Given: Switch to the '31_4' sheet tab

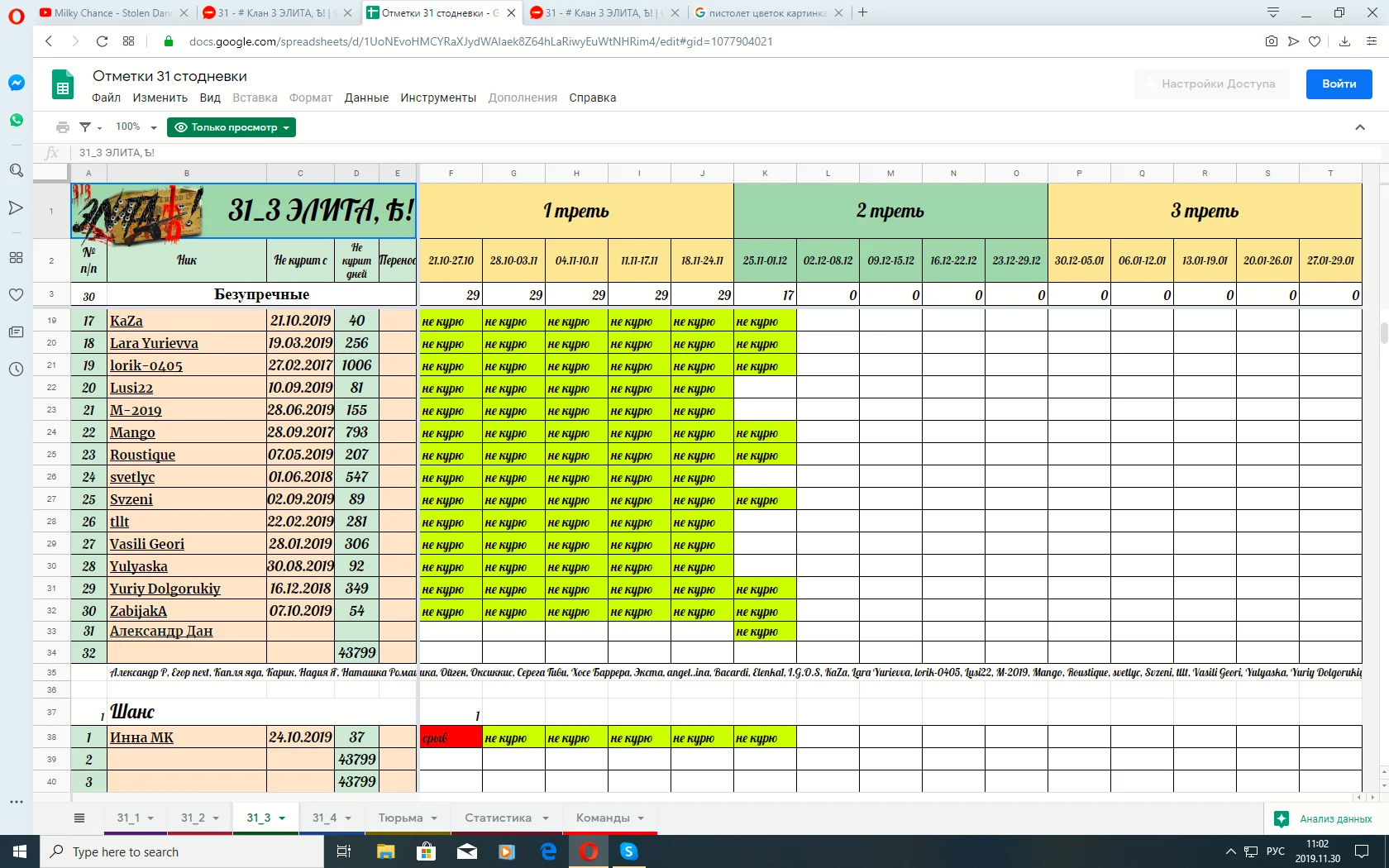Looking at the screenshot, I should (x=324, y=818).
